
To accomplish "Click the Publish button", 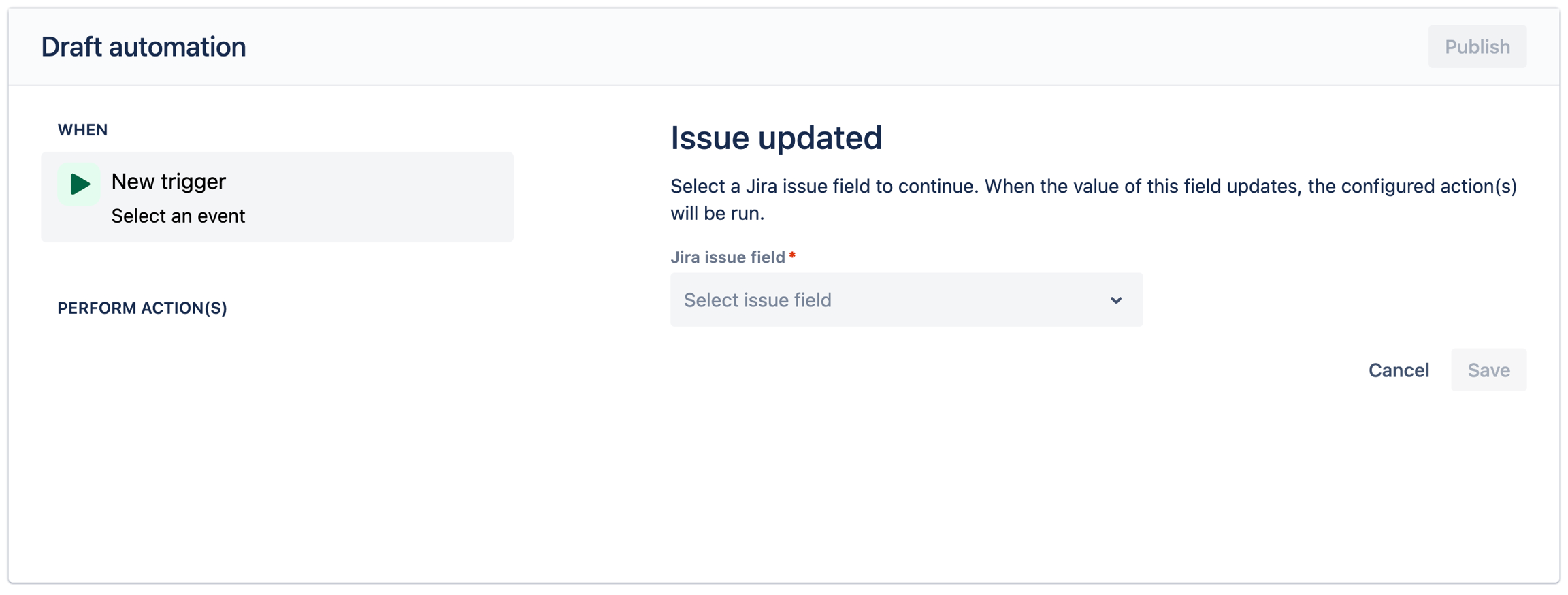I will click(x=1477, y=47).
